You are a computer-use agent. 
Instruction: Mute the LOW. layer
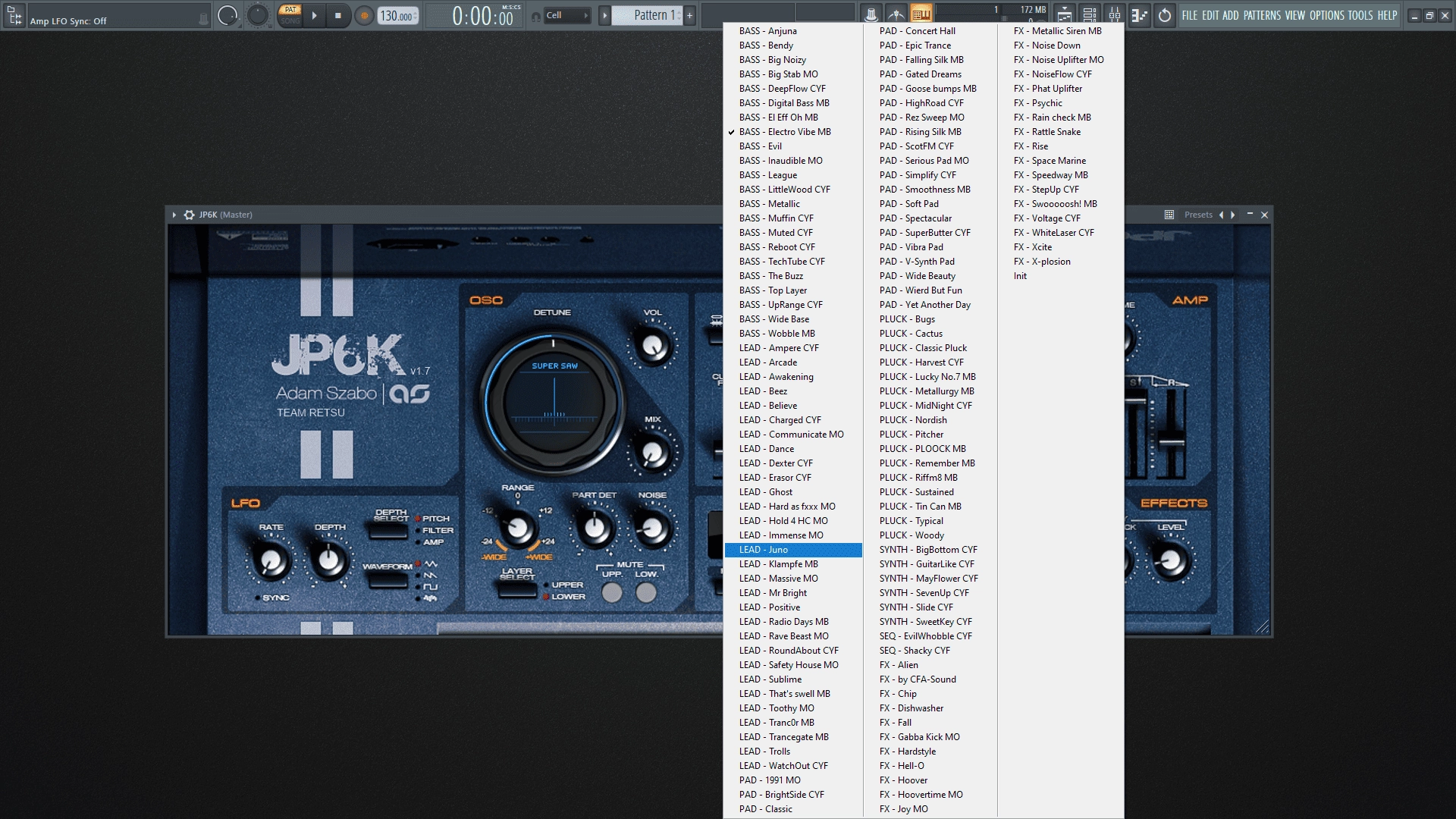(x=646, y=592)
